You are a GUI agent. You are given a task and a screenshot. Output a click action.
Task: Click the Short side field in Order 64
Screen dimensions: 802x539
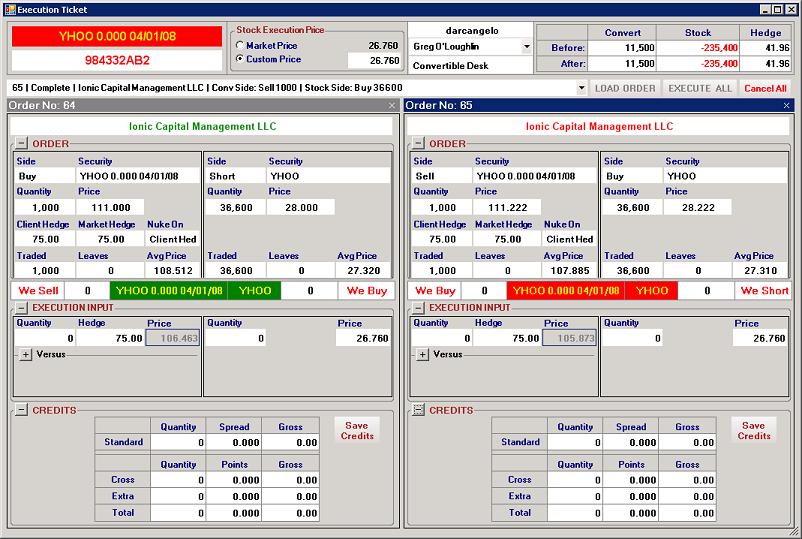[x=235, y=176]
